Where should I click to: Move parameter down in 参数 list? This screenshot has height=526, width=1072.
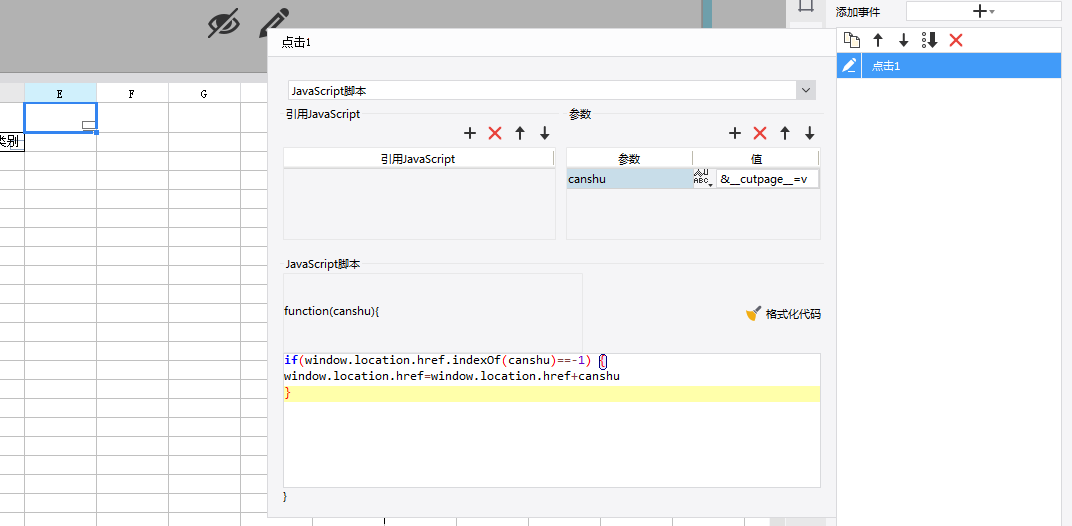coord(810,133)
